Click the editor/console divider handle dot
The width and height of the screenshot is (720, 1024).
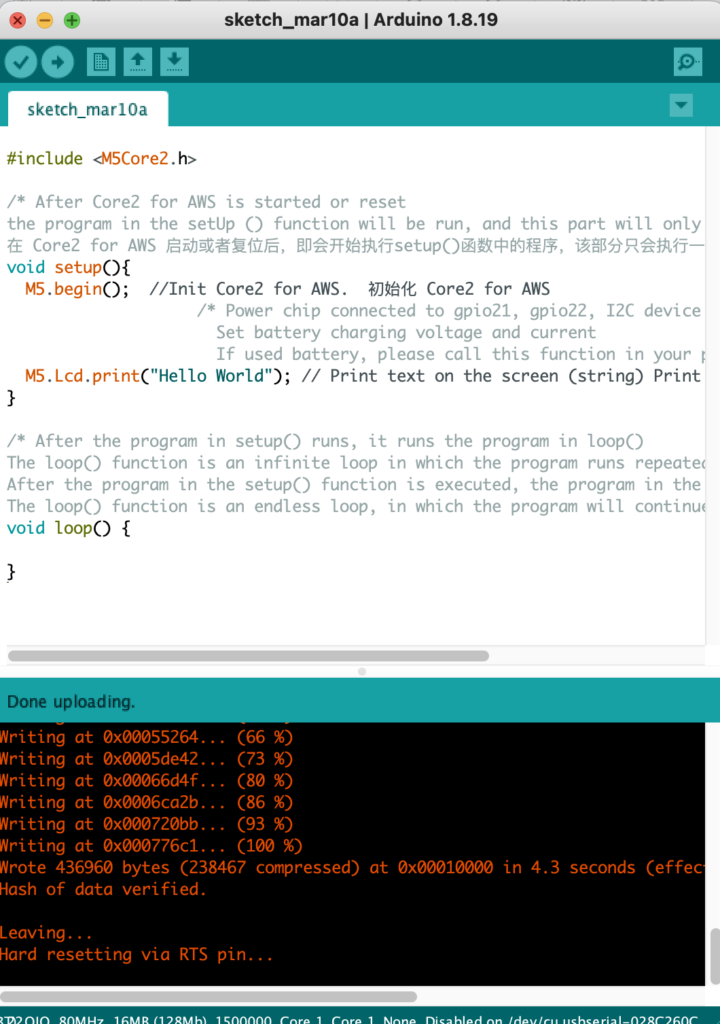[362, 671]
